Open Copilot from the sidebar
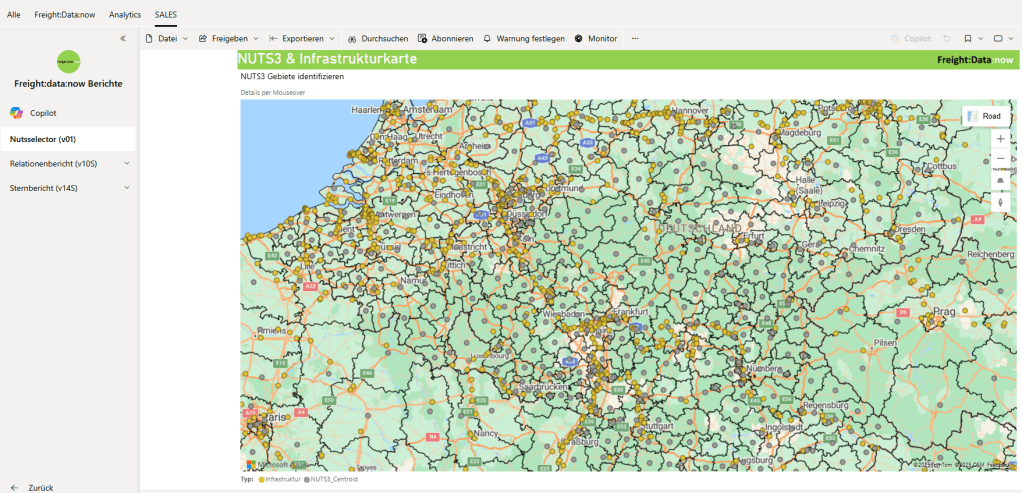This screenshot has height=493, width=1022. [42, 113]
